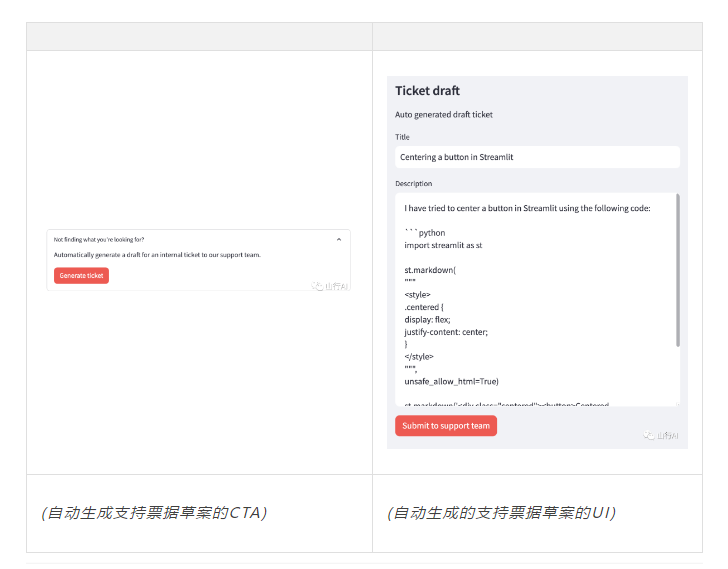Click the 'Auto generated draft ticket' text
Image resolution: width=728 pixels, height=569 pixels.
[x=443, y=115]
